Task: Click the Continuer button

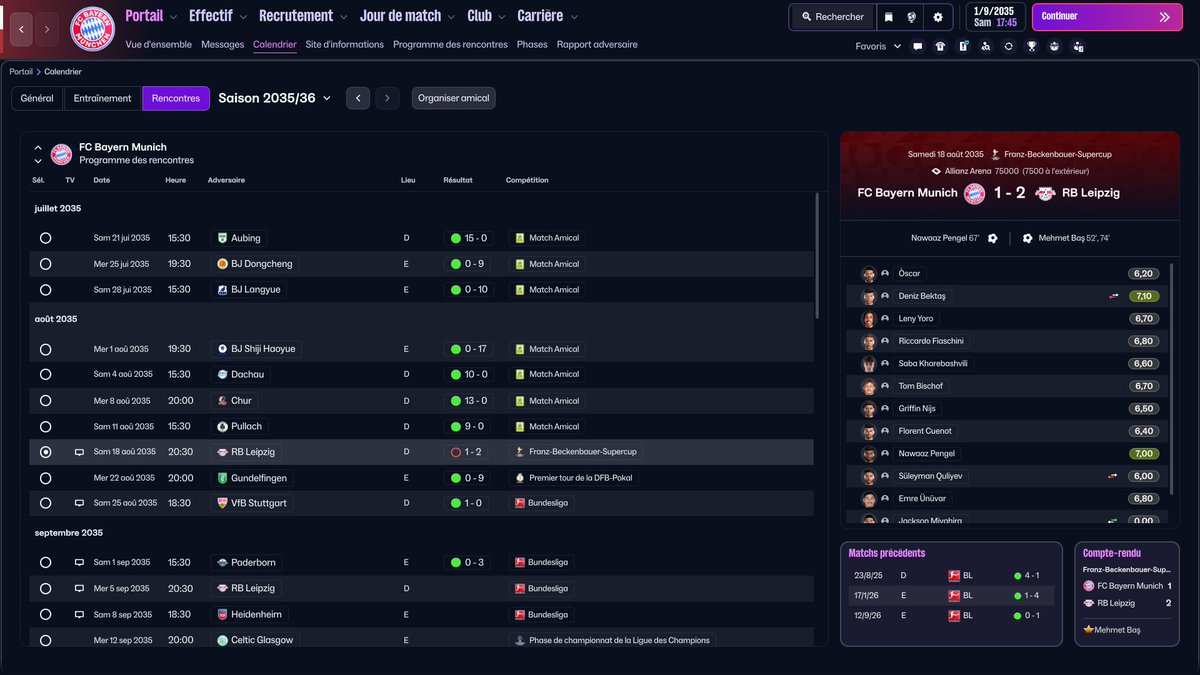Action: click(x=1106, y=17)
